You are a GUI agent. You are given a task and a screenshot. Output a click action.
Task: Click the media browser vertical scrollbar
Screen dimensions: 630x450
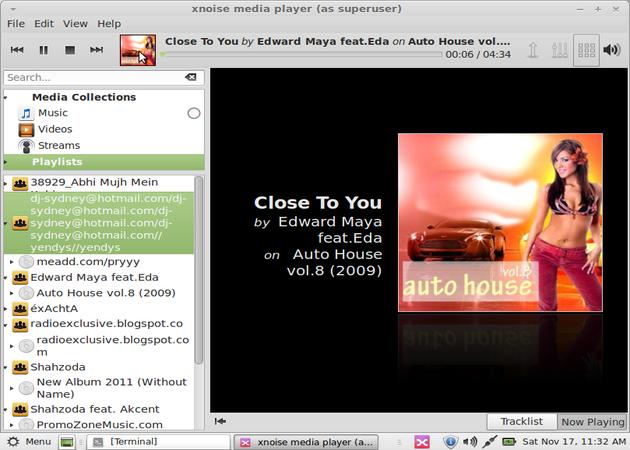[x=198, y=271]
